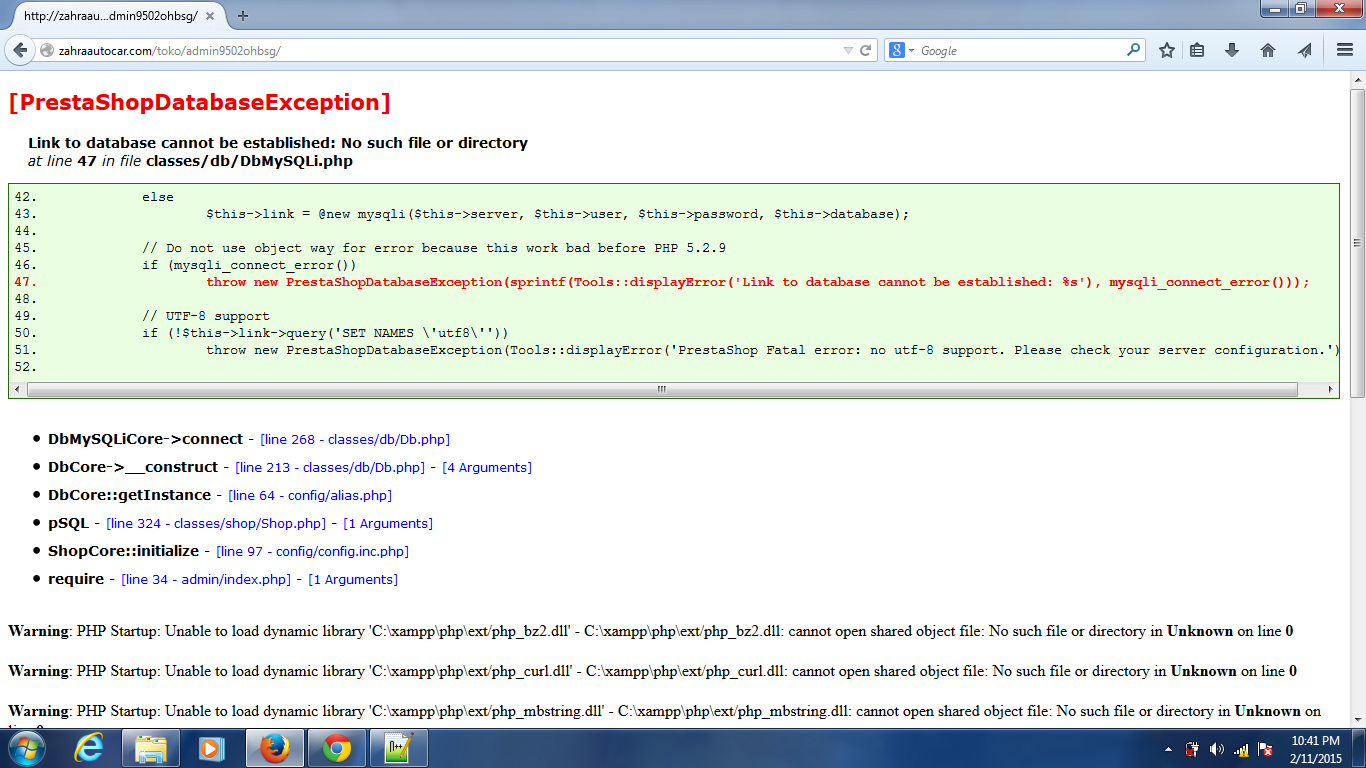The width and height of the screenshot is (1366, 768).
Task: Open the Firefox hamburger menu
Action: coord(1345,50)
